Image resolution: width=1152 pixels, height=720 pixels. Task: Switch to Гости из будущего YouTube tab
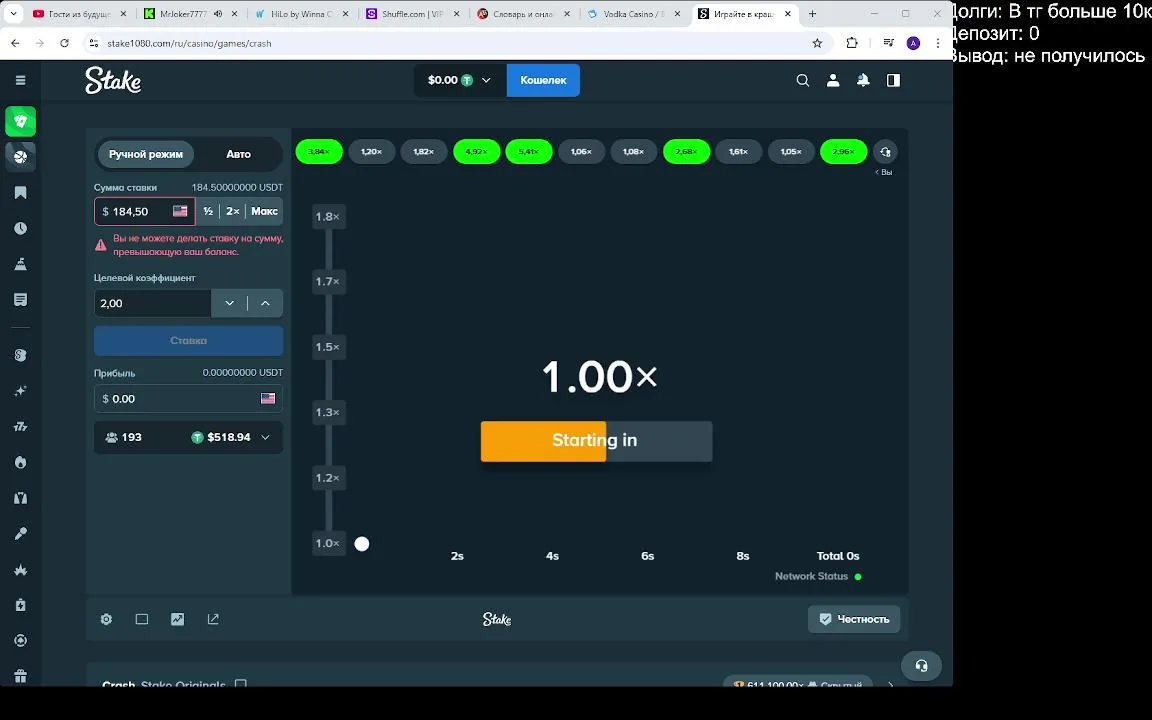point(79,14)
